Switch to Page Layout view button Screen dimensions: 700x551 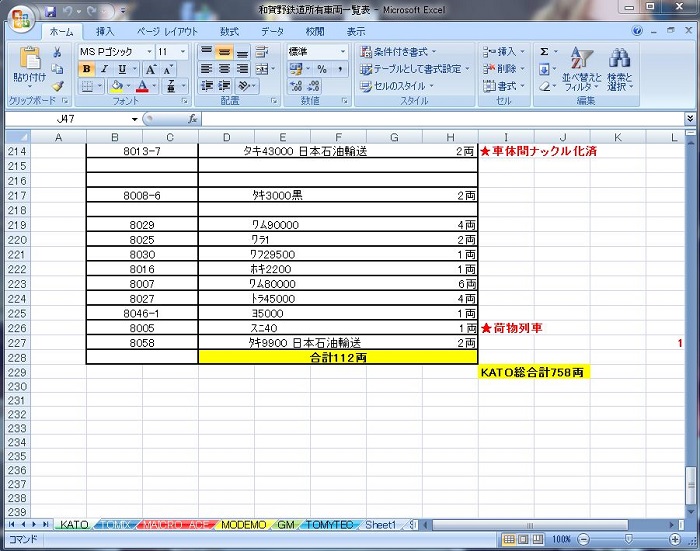coord(523,539)
